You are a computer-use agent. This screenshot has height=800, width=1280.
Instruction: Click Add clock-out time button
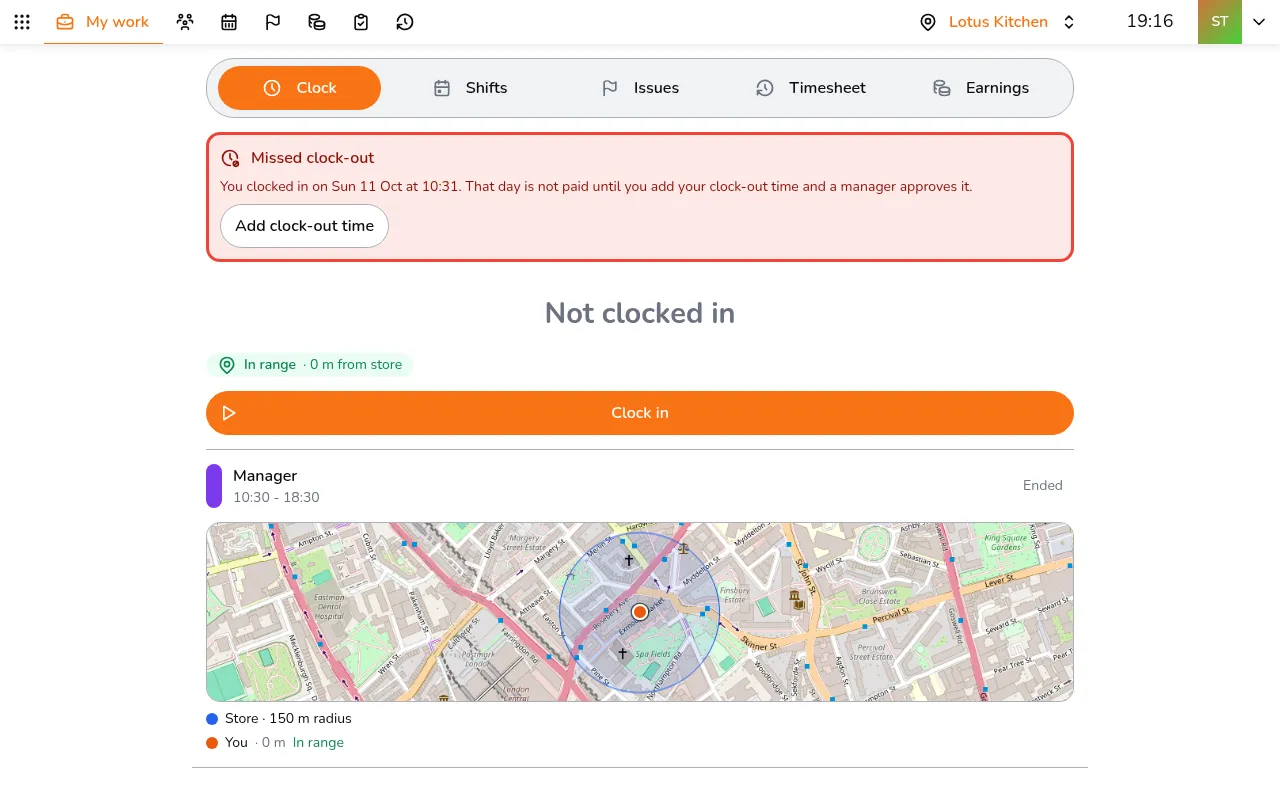pos(305,226)
